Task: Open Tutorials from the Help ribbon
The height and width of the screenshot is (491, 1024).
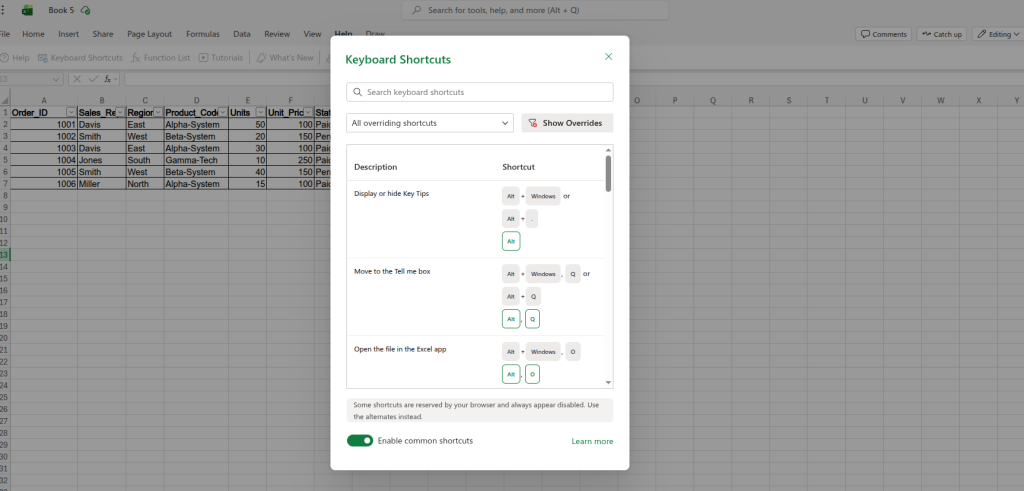Action: click(x=221, y=58)
